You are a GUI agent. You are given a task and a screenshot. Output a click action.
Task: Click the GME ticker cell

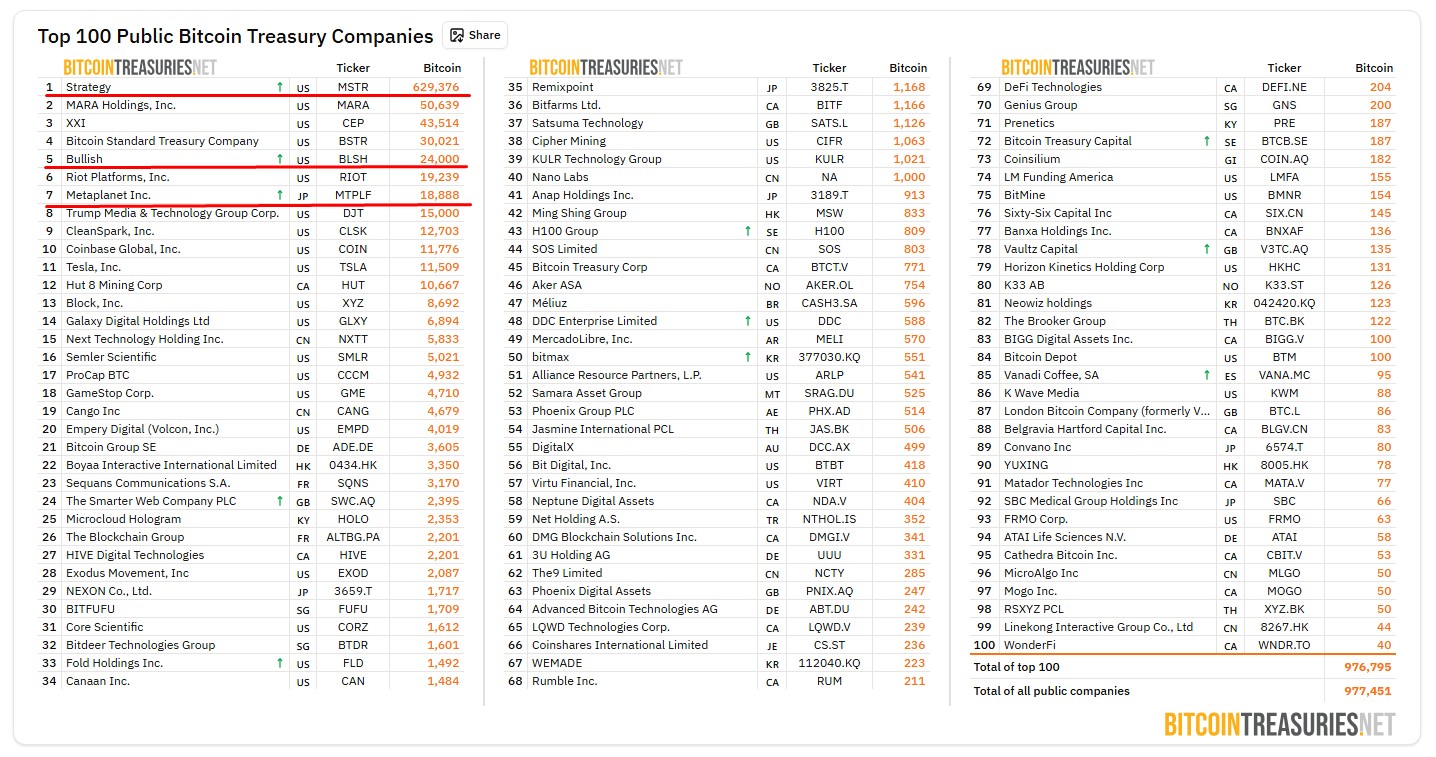(353, 393)
